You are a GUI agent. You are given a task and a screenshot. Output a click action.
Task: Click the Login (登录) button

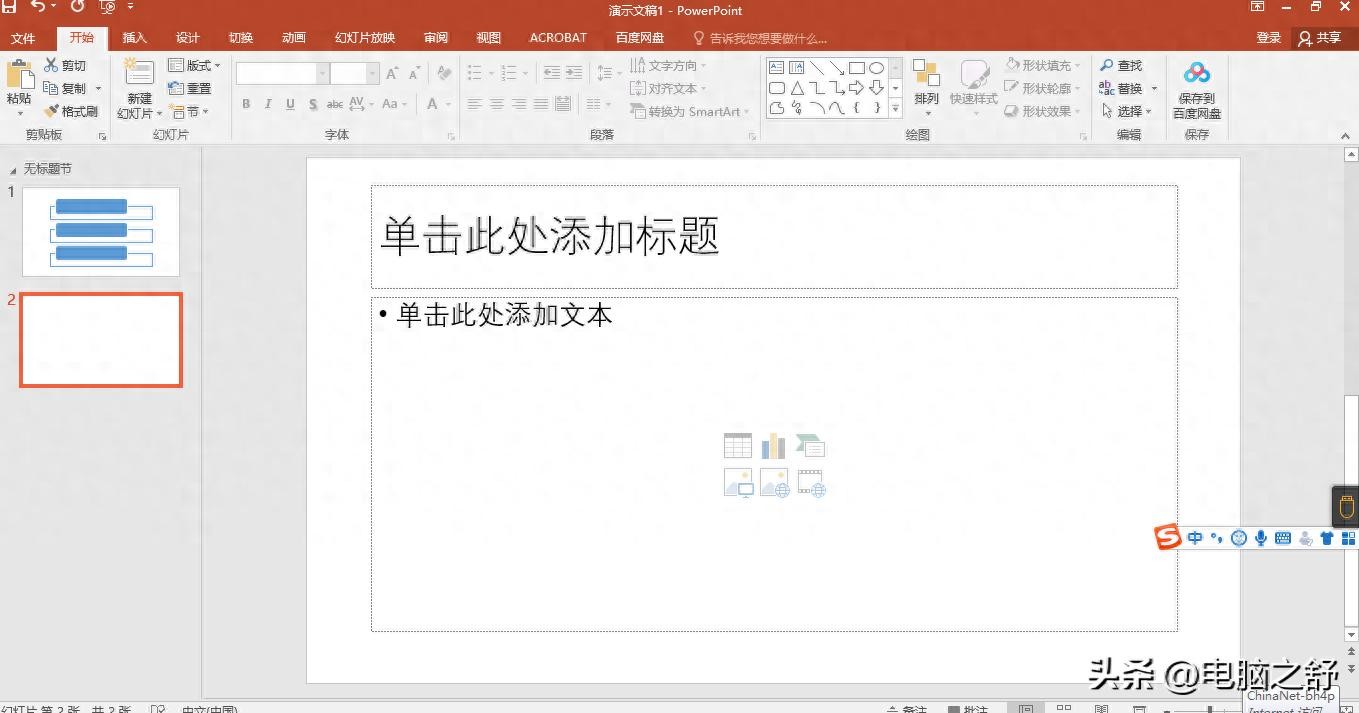coord(1268,38)
